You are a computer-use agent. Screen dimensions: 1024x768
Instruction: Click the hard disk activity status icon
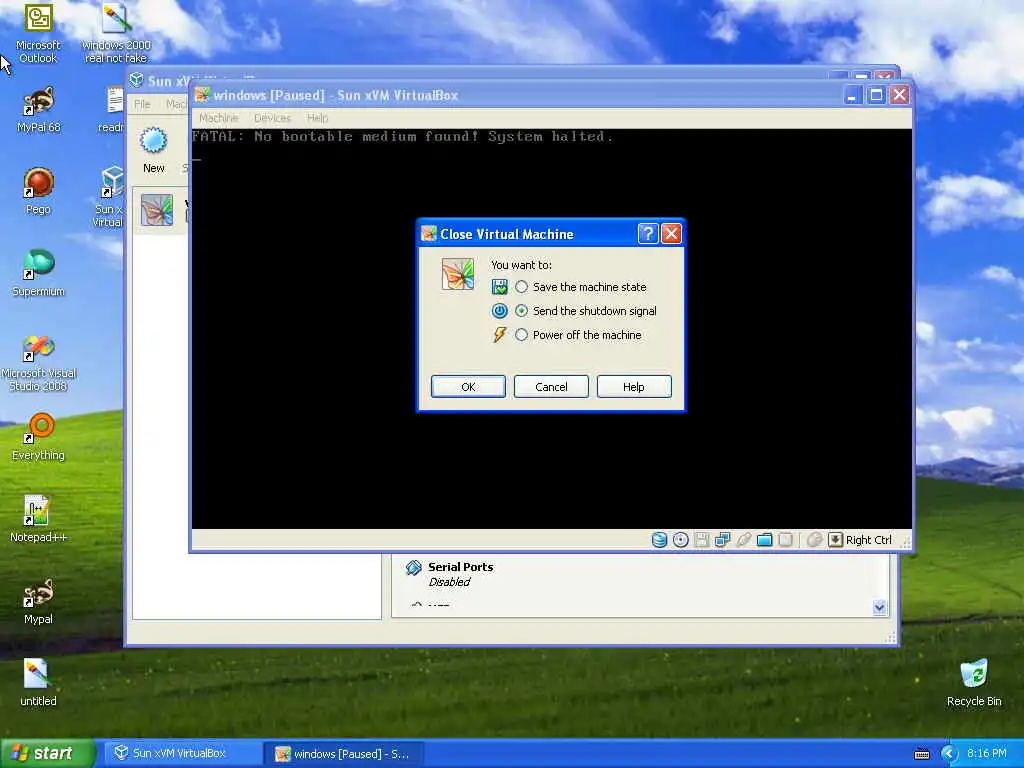pos(660,539)
